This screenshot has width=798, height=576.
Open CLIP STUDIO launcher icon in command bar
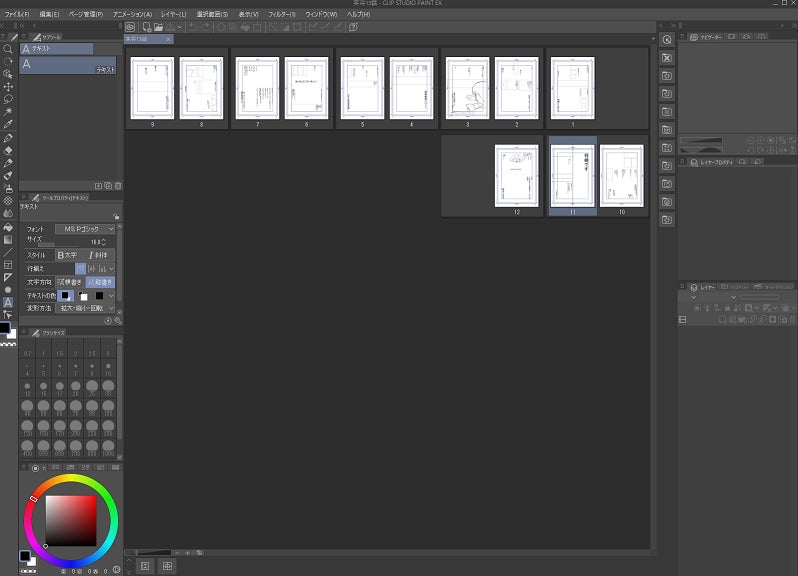[130, 27]
